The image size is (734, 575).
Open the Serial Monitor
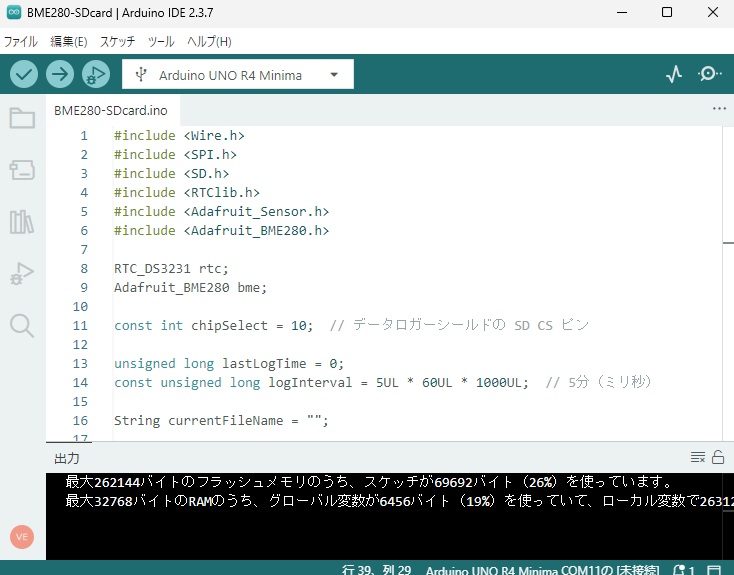710,74
